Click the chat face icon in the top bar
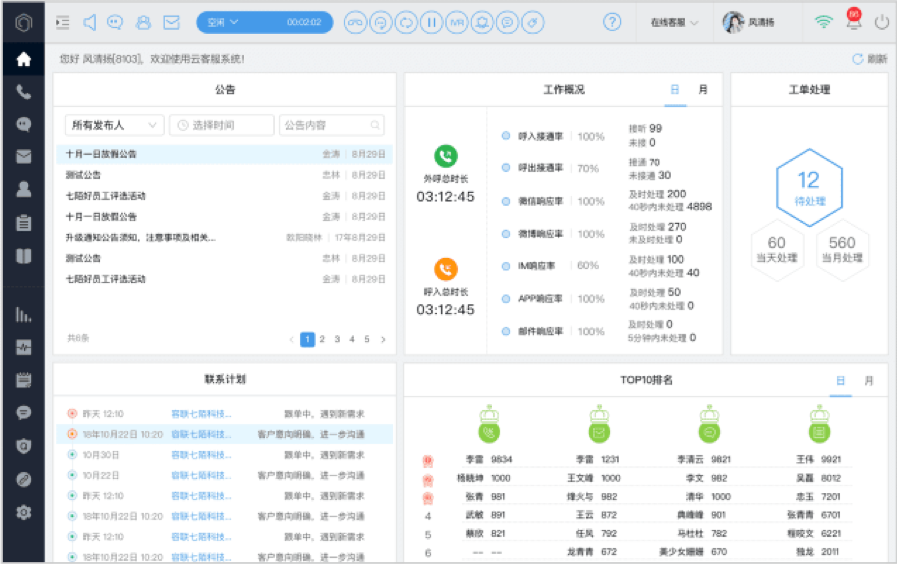The width and height of the screenshot is (897, 564). click(x=115, y=22)
